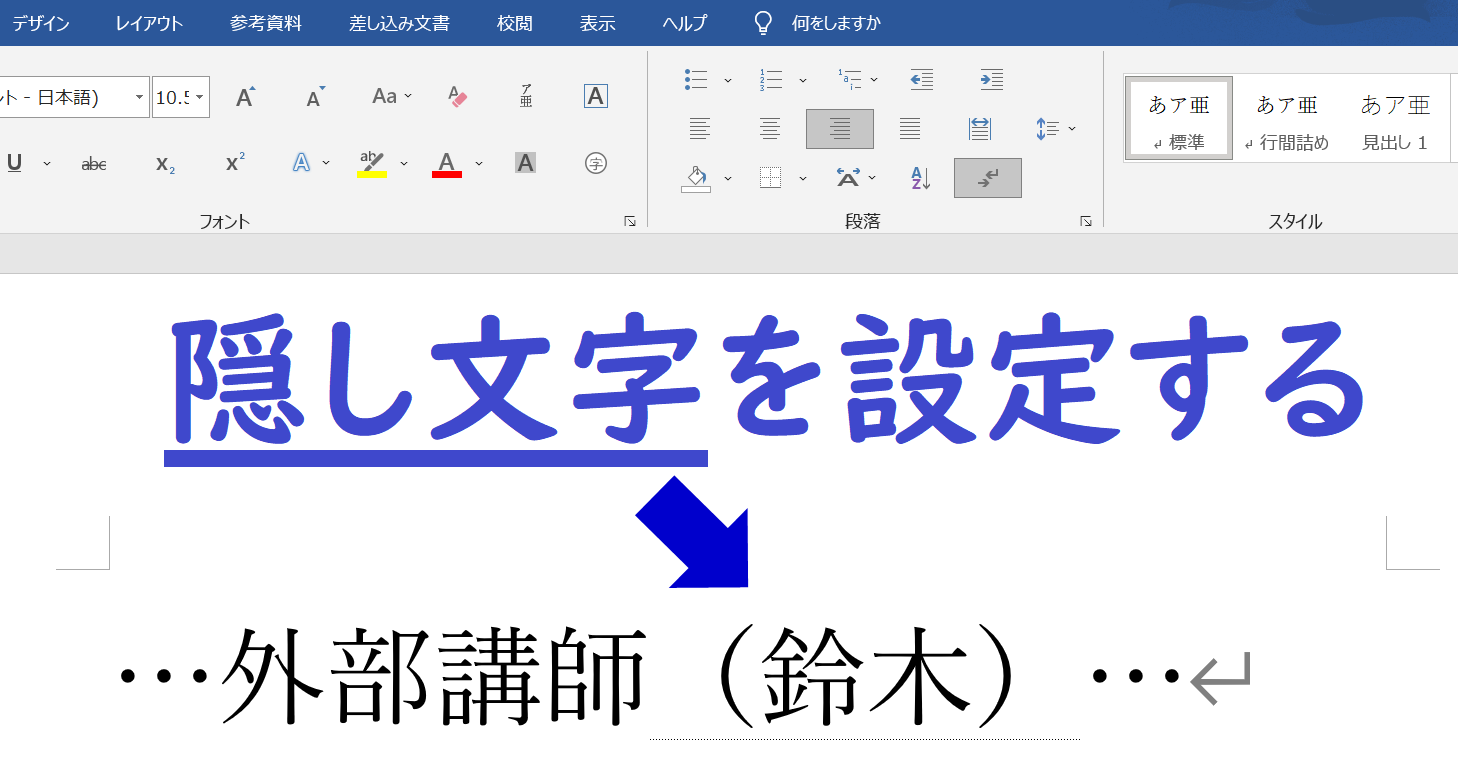This screenshot has height=771, width=1467.
Task: Apply the yellow highlight color
Action: coord(372,163)
